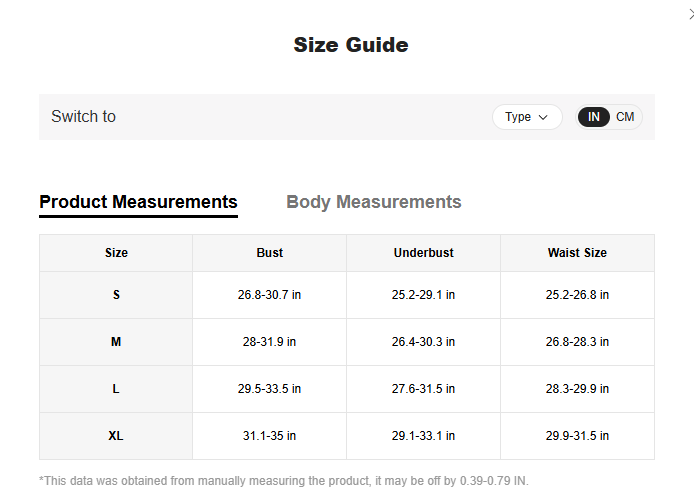694x498 pixels.
Task: Close the Size Guide dialog
Action: tap(689, 12)
